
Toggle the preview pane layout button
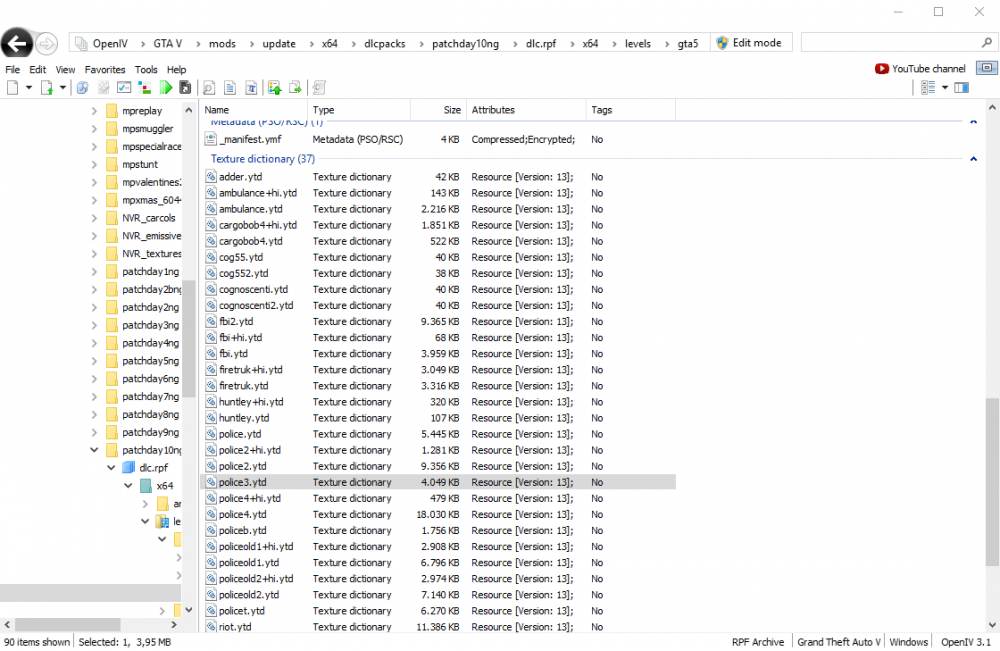961,88
